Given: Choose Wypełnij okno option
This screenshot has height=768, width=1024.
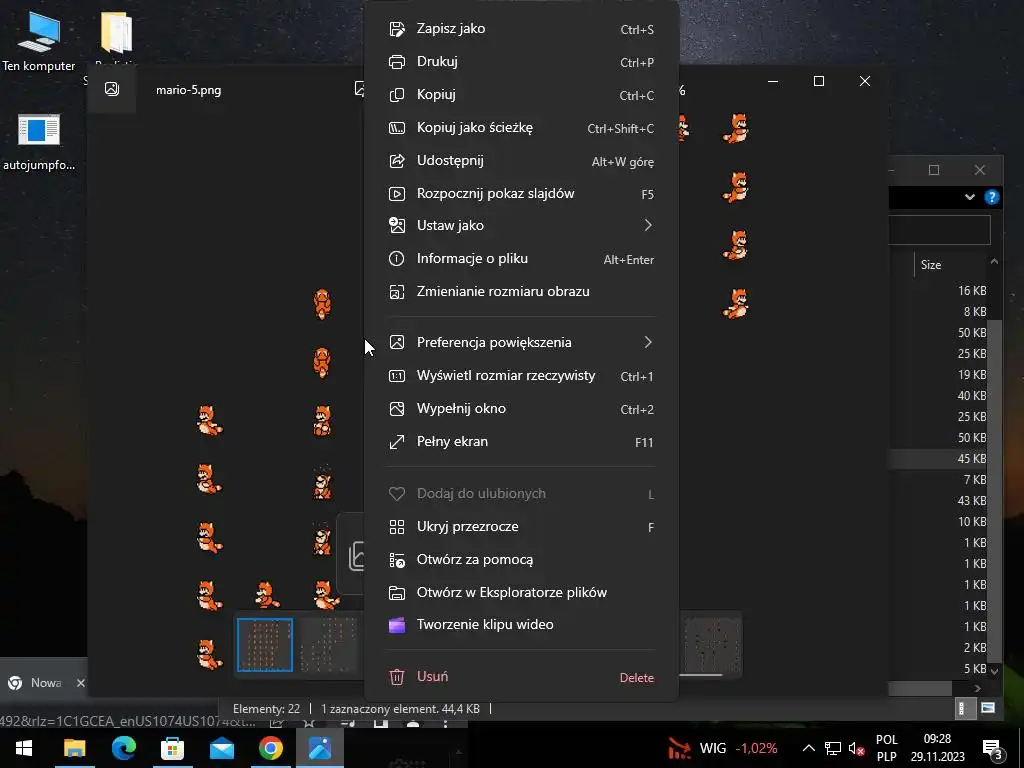Looking at the screenshot, I should (x=521, y=409).
